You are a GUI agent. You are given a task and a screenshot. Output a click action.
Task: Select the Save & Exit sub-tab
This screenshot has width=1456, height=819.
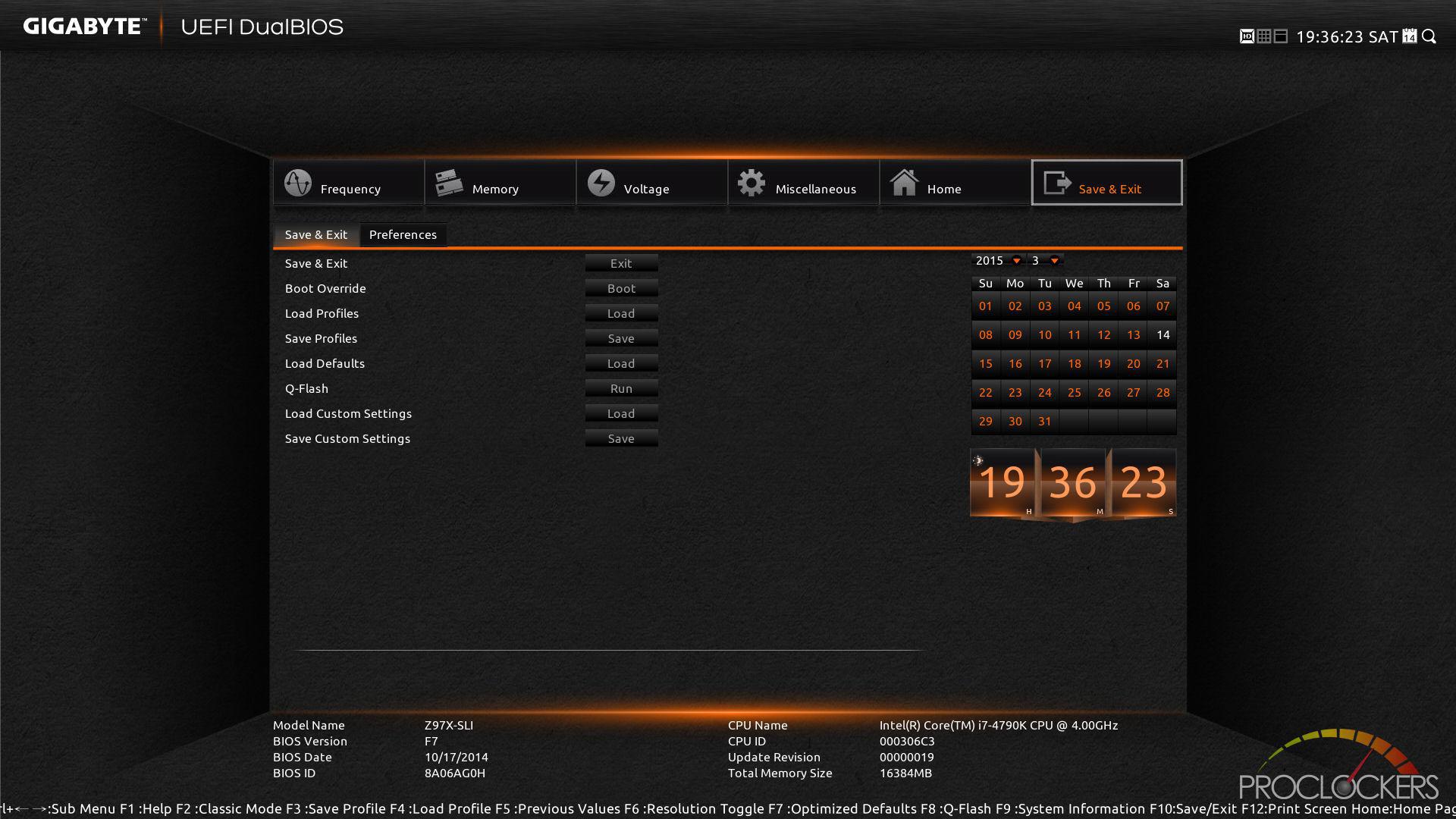[316, 235]
